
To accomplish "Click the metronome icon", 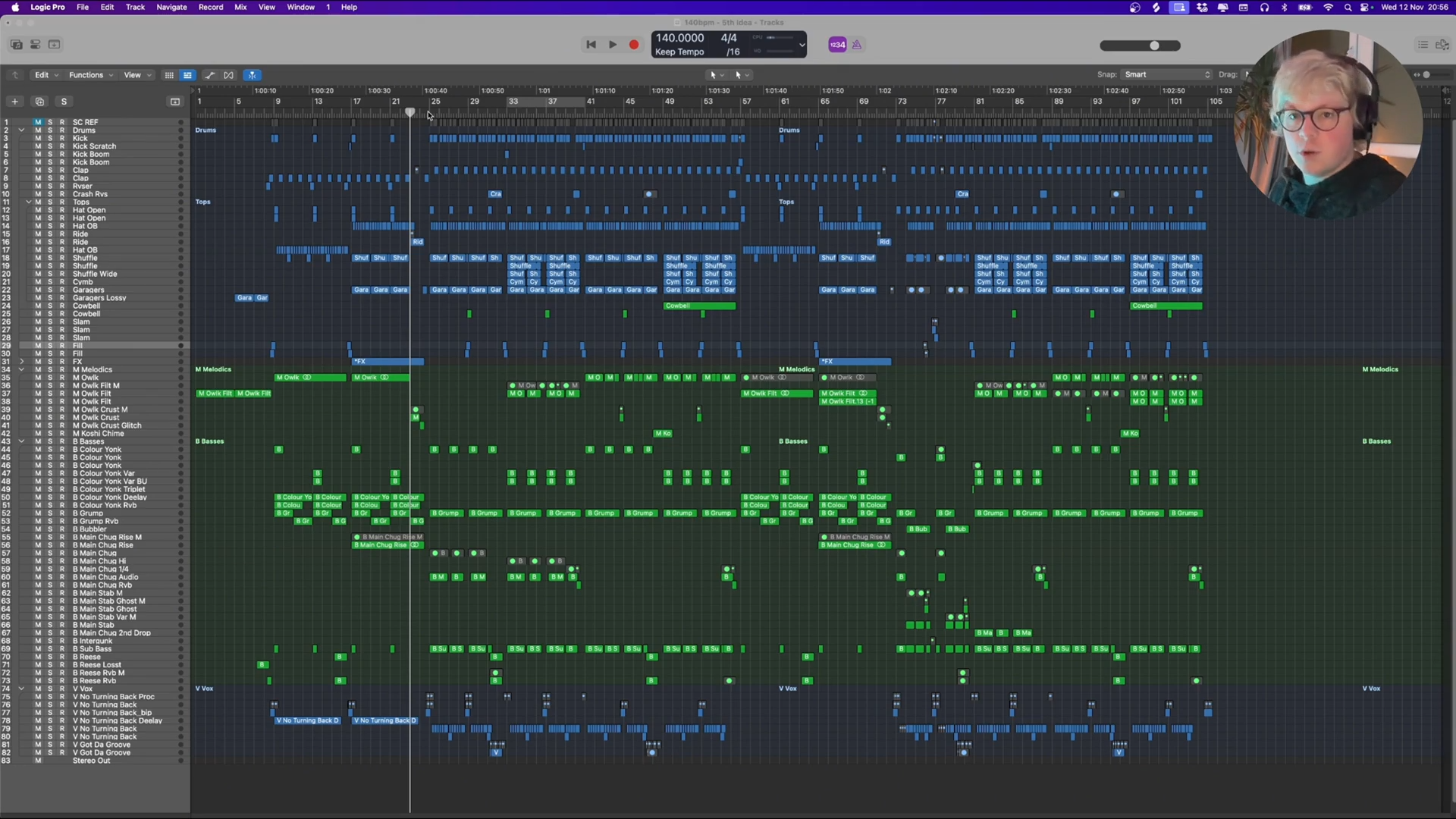I will click(x=857, y=45).
